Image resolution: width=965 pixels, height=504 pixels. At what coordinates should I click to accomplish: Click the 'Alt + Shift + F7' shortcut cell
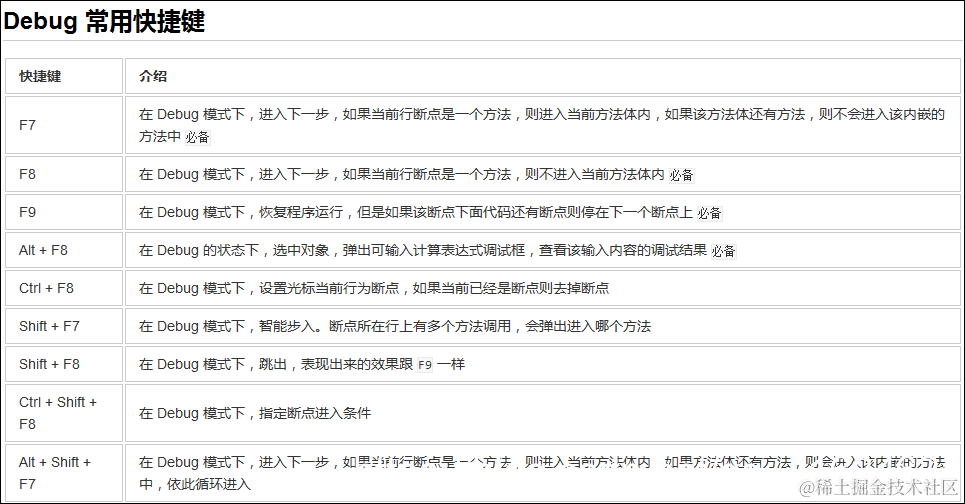click(x=64, y=473)
